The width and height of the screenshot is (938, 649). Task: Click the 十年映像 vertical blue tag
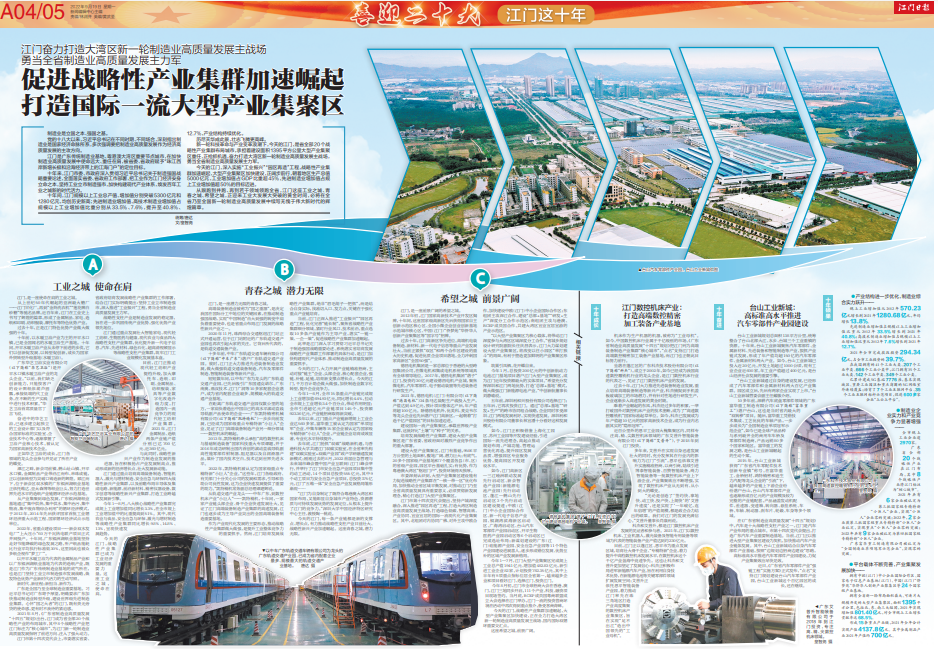(x=827, y=308)
